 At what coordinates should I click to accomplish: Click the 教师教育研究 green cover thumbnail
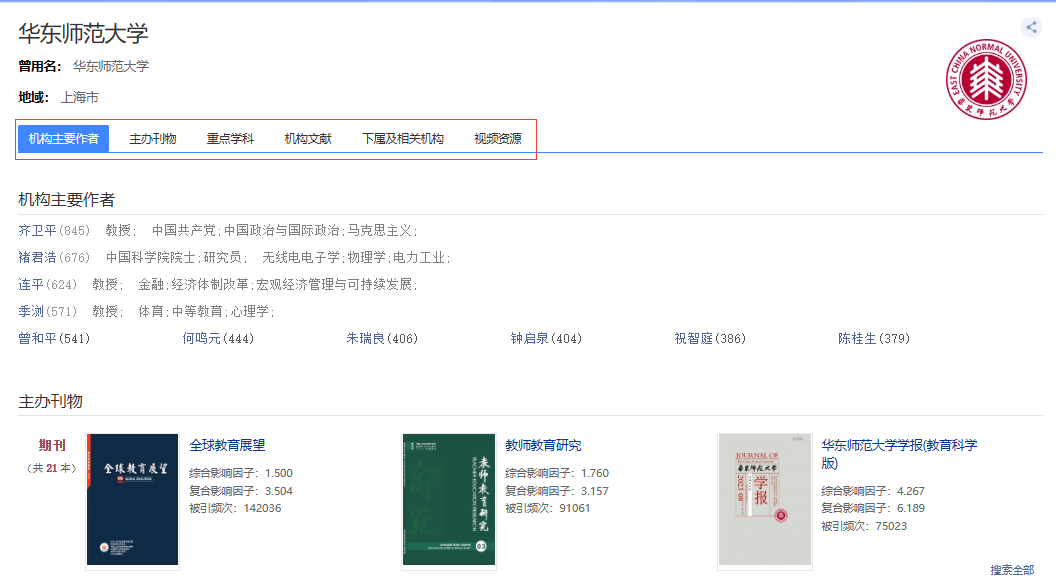(x=449, y=499)
